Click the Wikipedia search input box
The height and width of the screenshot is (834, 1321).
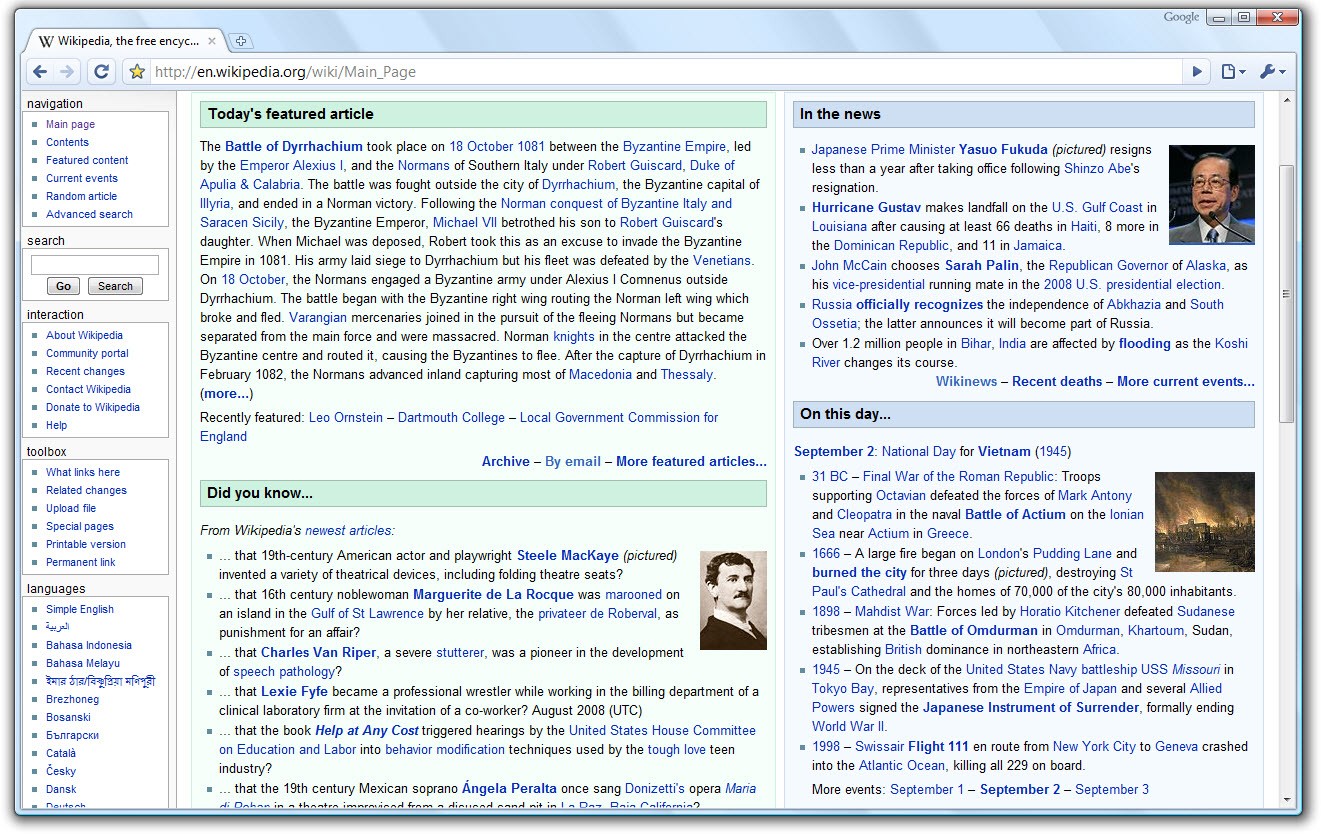[95, 265]
